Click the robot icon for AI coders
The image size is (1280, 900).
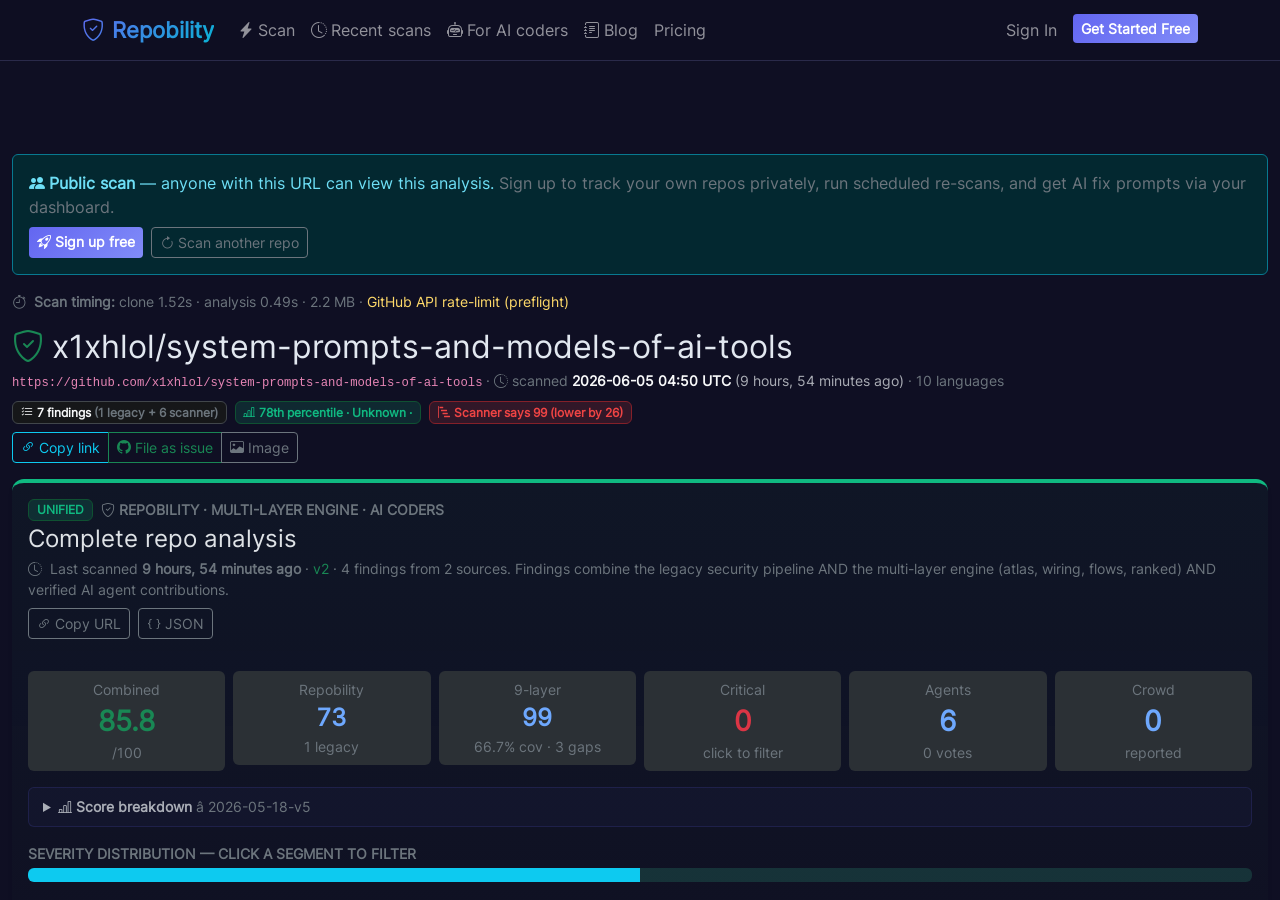tap(455, 30)
